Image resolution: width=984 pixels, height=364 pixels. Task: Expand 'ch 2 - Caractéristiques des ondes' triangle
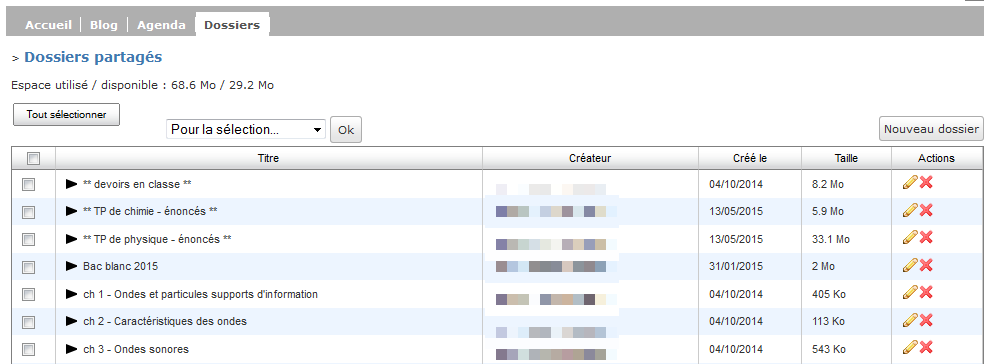tap(71, 321)
